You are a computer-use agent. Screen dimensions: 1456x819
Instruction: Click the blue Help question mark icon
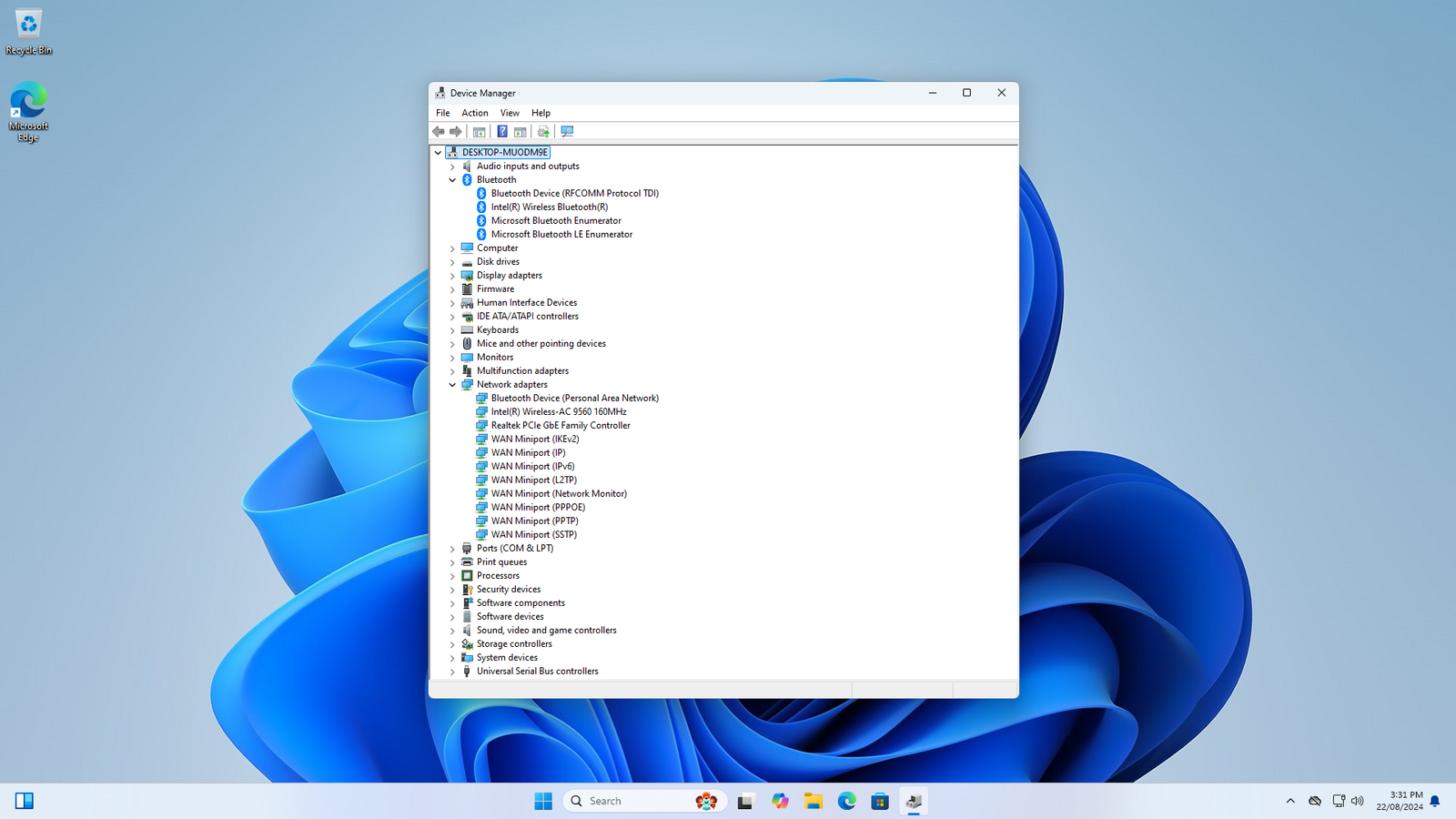coord(502,132)
